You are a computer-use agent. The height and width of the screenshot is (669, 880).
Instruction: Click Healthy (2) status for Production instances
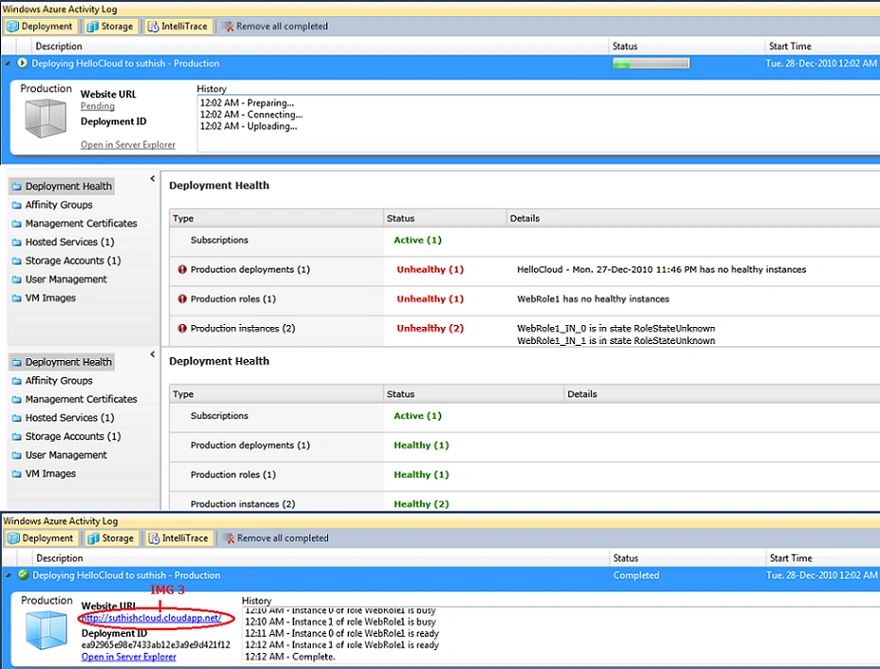(x=421, y=504)
